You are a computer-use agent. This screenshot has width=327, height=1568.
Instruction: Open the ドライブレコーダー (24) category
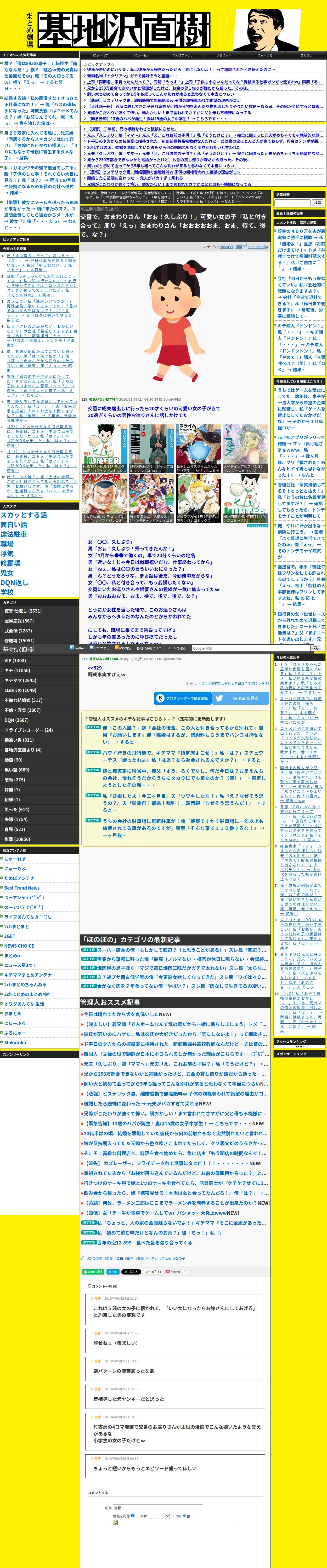coord(29,730)
